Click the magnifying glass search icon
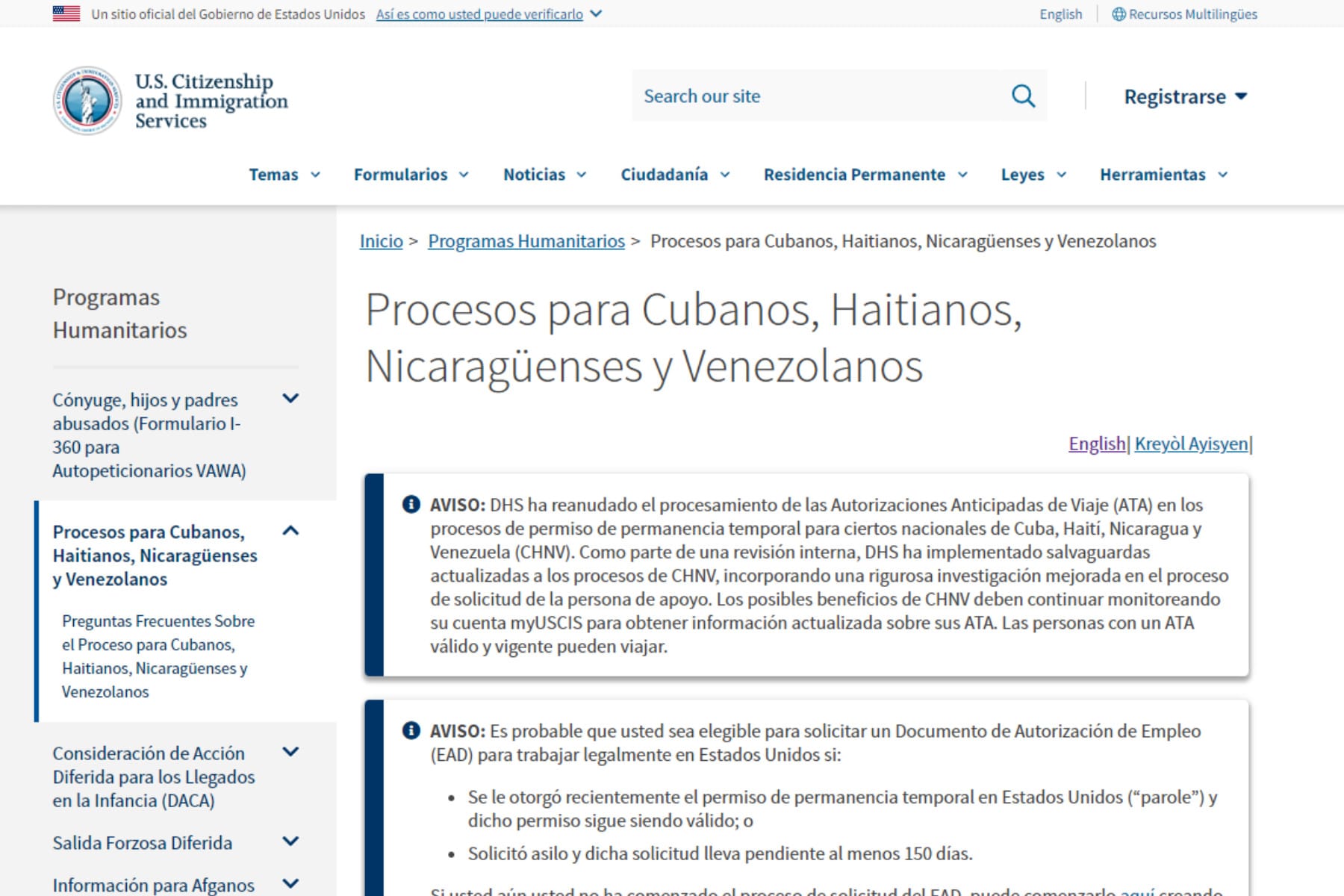1344x896 pixels. point(1023,96)
